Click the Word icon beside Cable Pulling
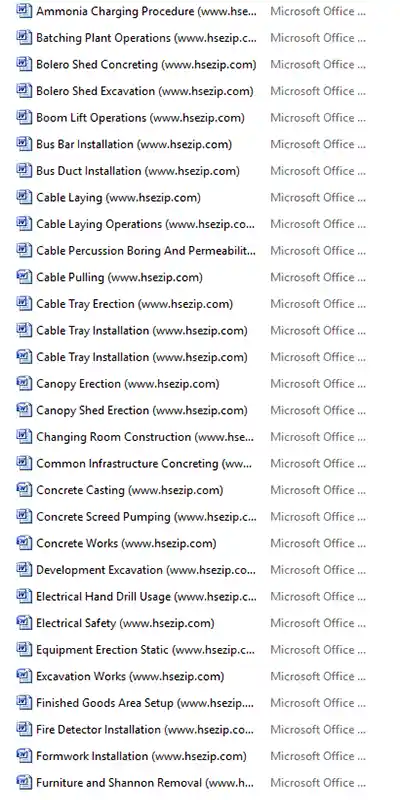 point(24,277)
